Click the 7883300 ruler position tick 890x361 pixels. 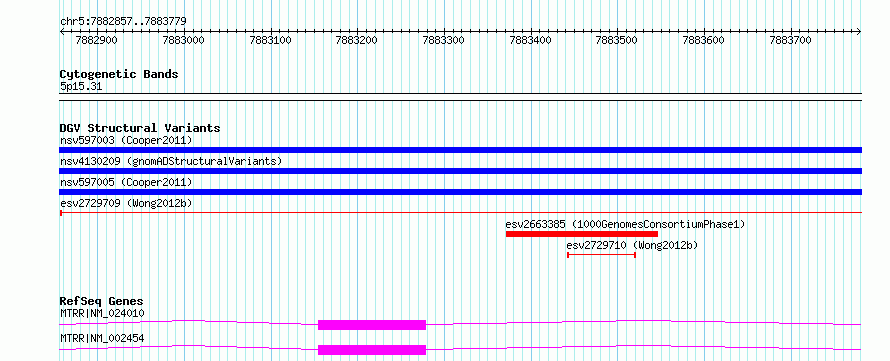(x=444, y=40)
